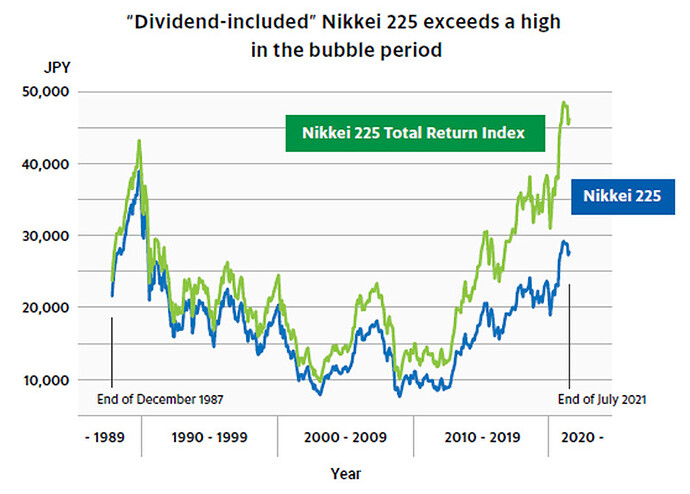
Task: Click the 'JPY' axis unit label
Action: tap(57, 68)
